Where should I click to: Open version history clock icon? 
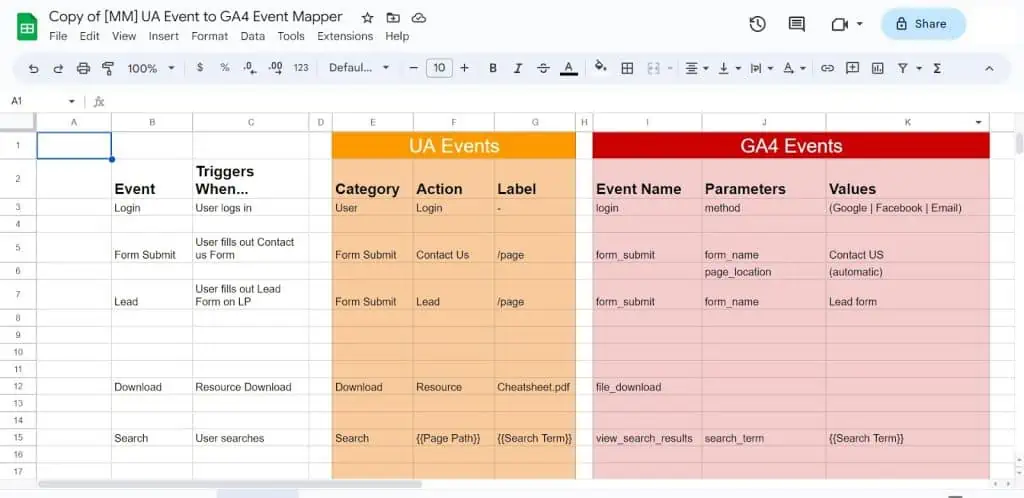tap(757, 24)
